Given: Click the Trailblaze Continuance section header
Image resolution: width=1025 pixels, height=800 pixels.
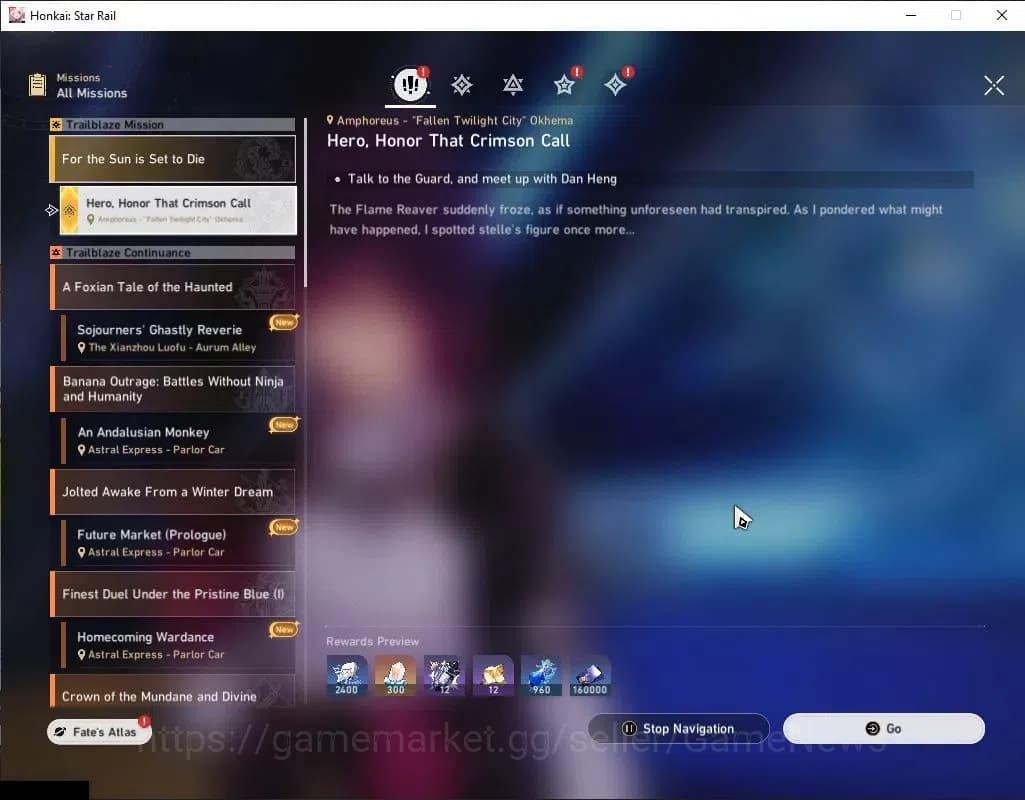Looking at the screenshot, I should click(173, 252).
